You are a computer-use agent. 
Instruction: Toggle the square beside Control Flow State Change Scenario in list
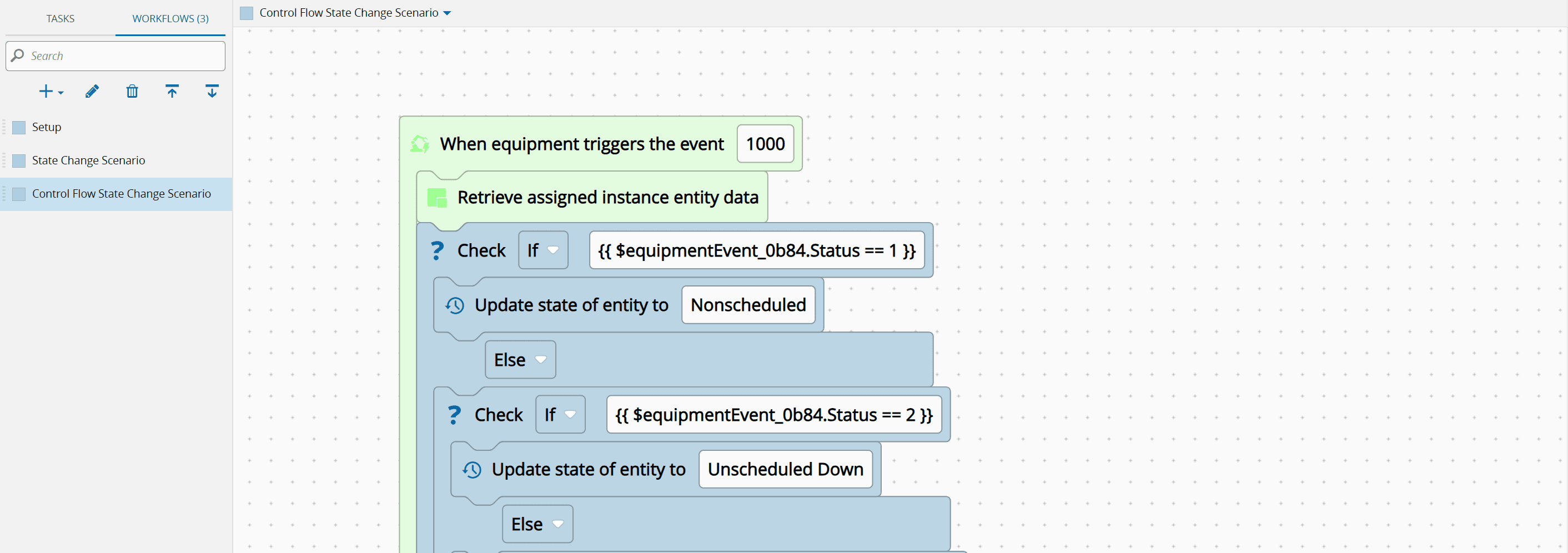(x=19, y=194)
